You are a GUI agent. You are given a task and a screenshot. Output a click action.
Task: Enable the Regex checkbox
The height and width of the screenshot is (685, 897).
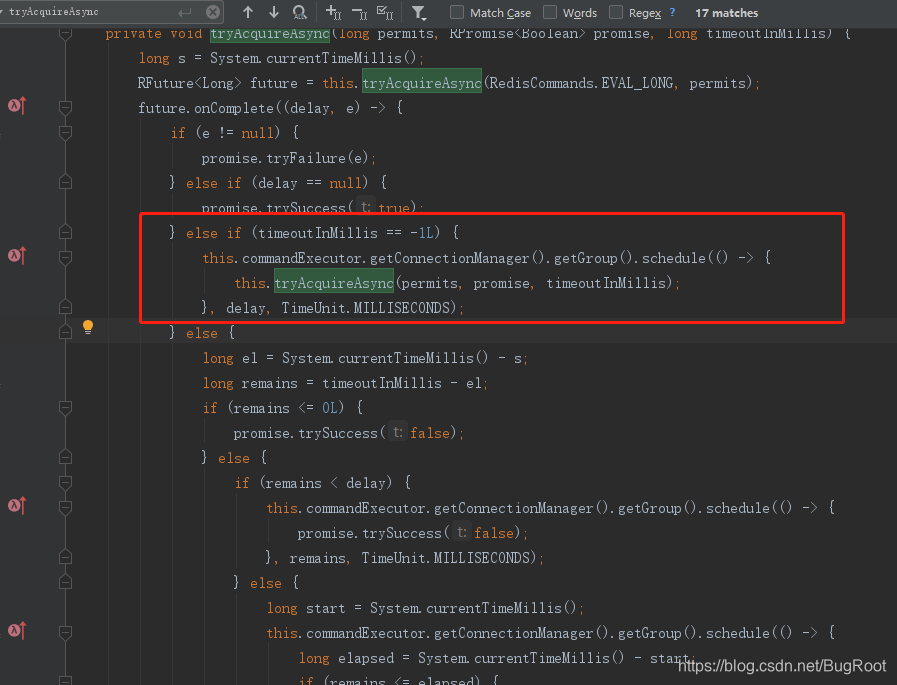click(616, 12)
